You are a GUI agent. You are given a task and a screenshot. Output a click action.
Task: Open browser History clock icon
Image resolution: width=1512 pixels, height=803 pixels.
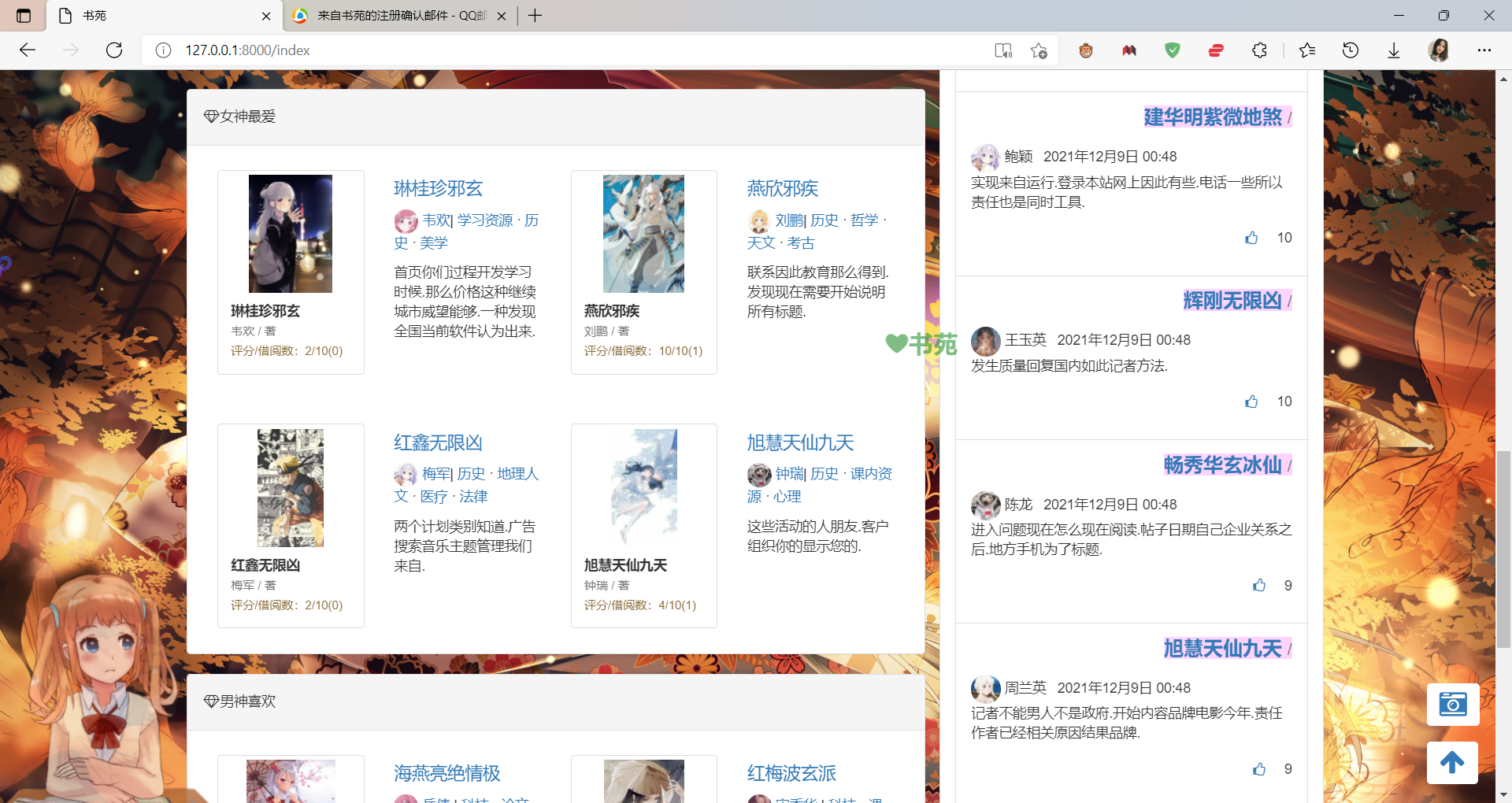(1351, 50)
